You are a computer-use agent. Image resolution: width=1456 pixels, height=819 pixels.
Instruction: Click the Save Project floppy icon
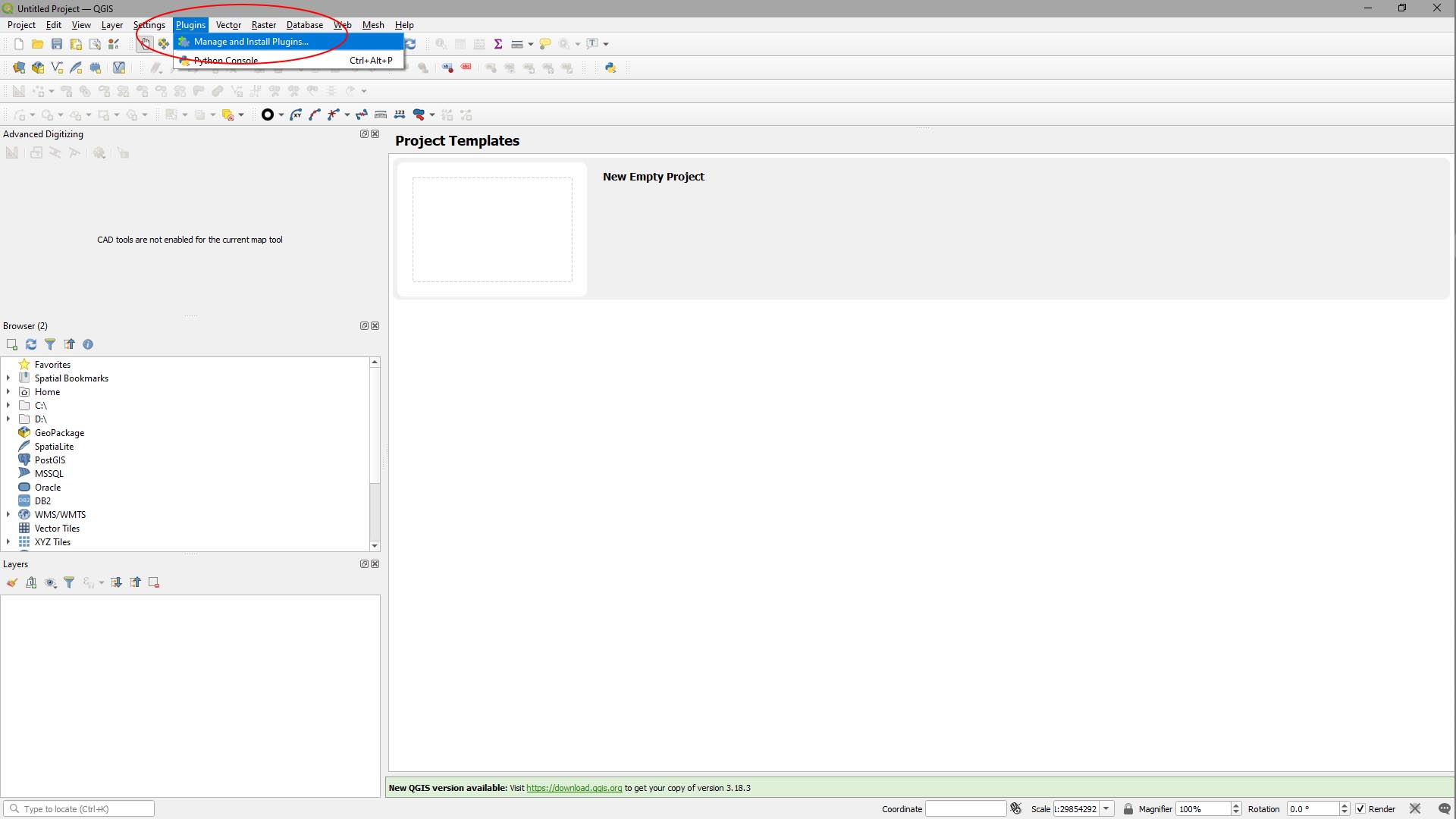click(57, 44)
